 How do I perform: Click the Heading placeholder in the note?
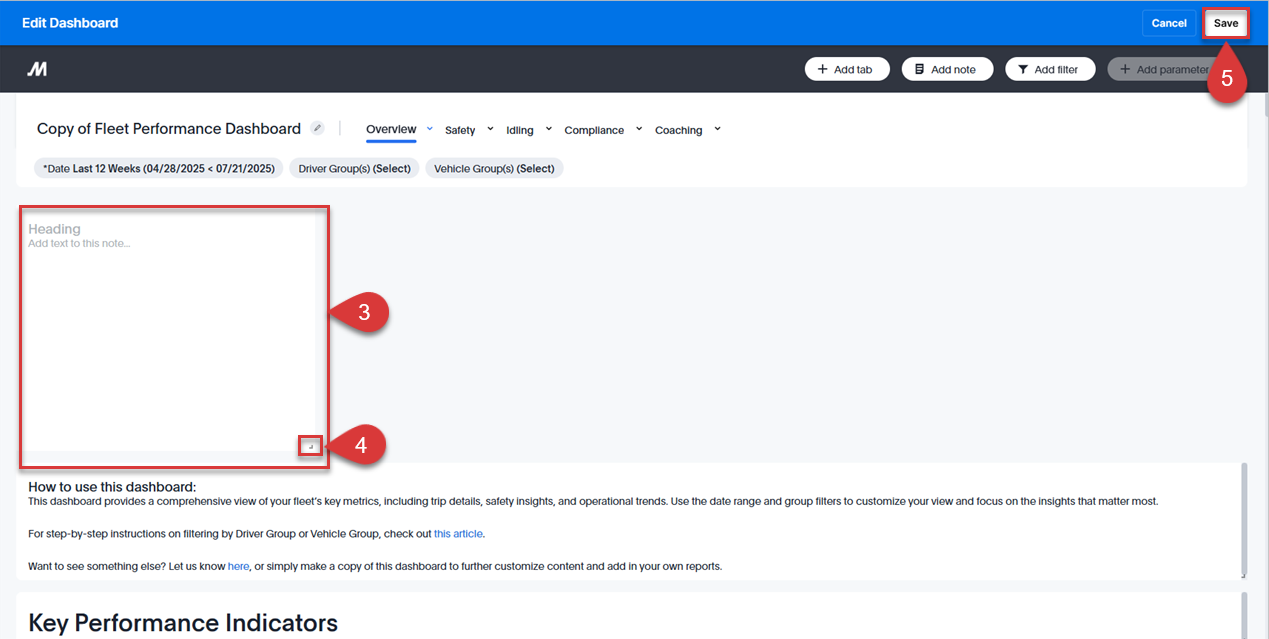(x=53, y=228)
